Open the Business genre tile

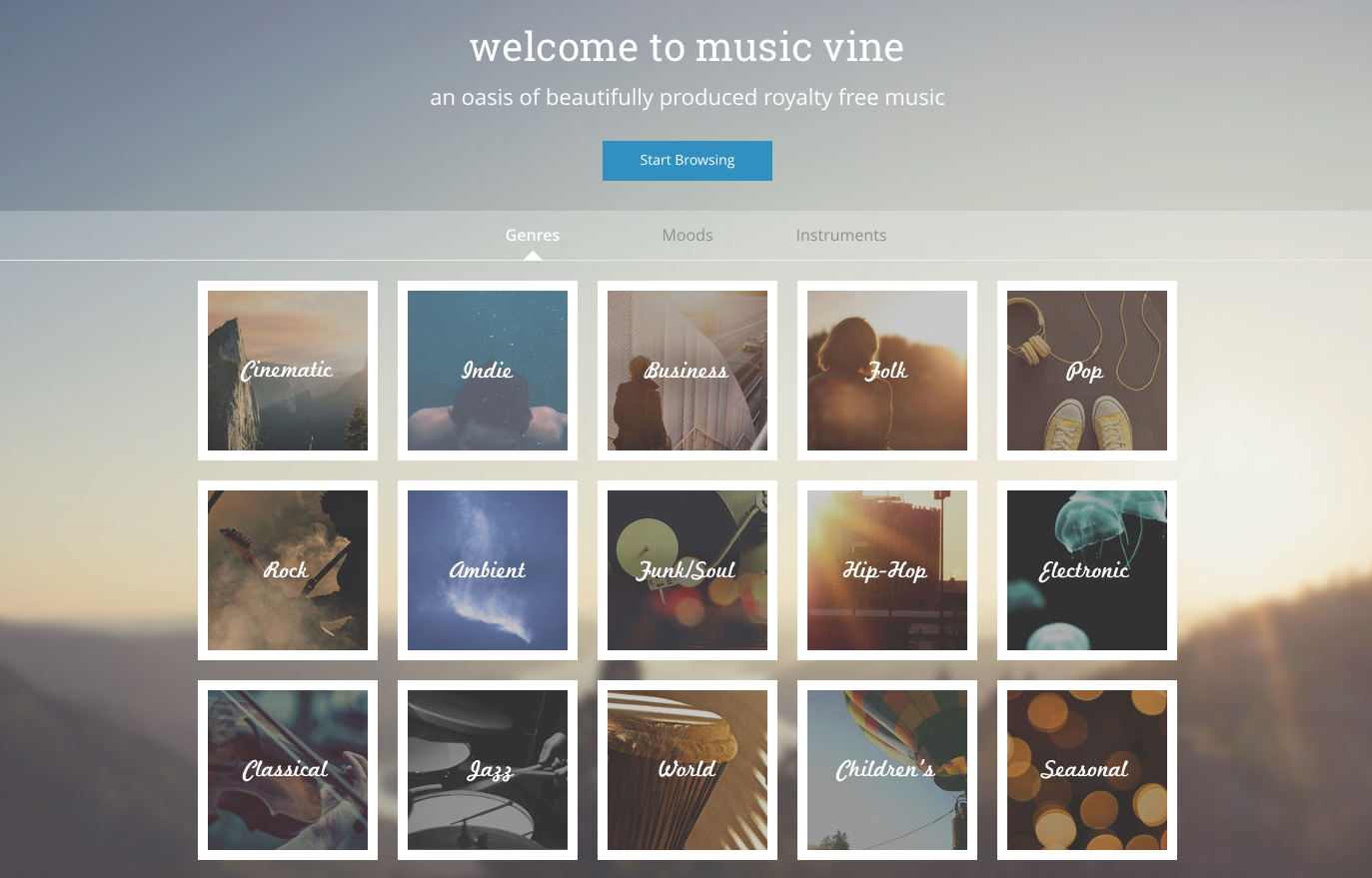687,371
